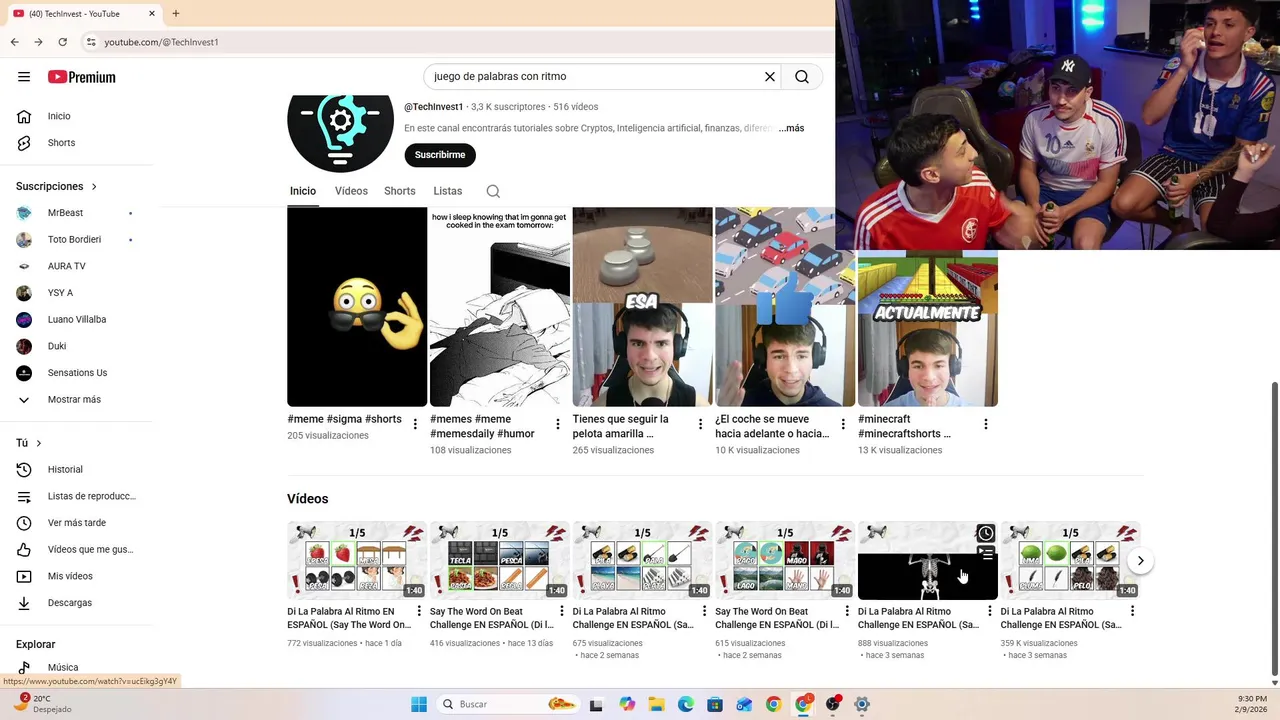Go back in browser
Screen dimensions: 1280x720
coord(14,42)
